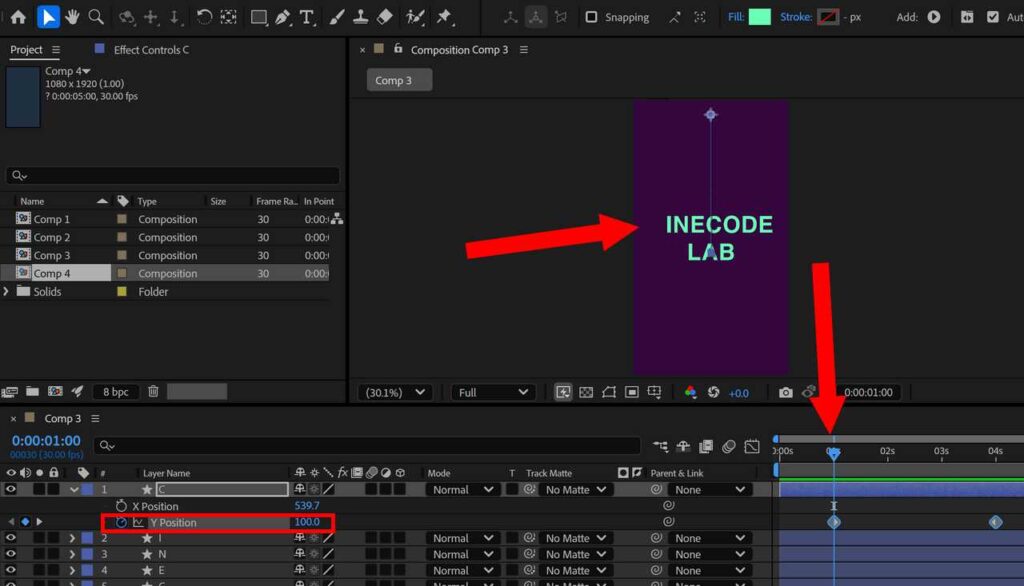Click the Take Snapshot camera icon

786,392
